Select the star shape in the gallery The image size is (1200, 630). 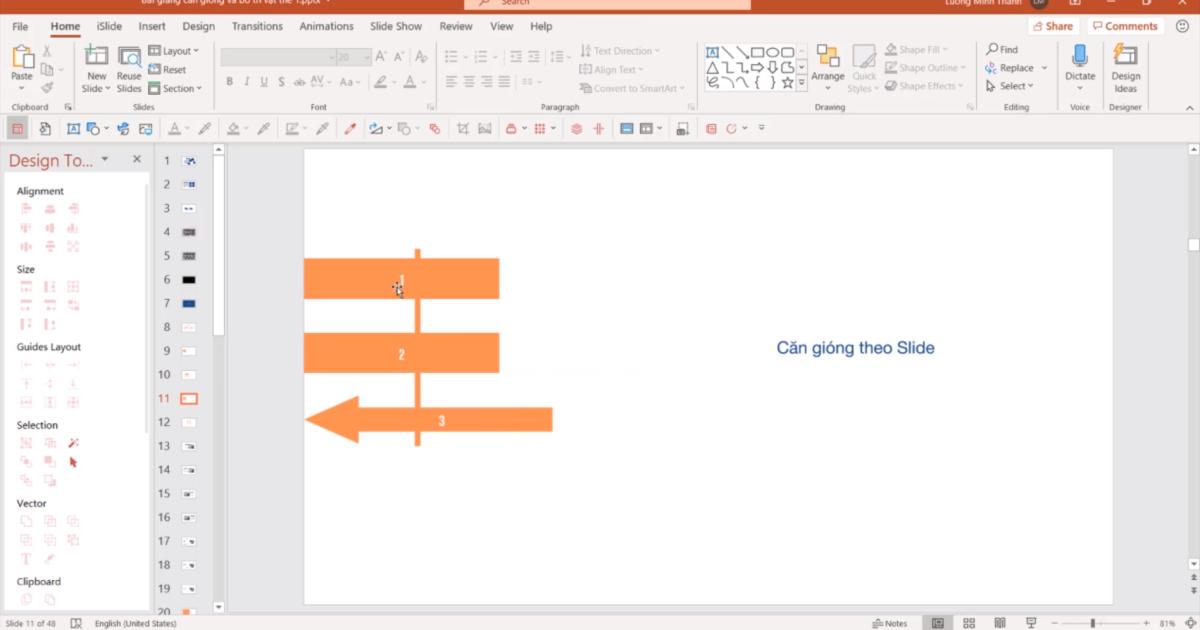click(x=787, y=83)
